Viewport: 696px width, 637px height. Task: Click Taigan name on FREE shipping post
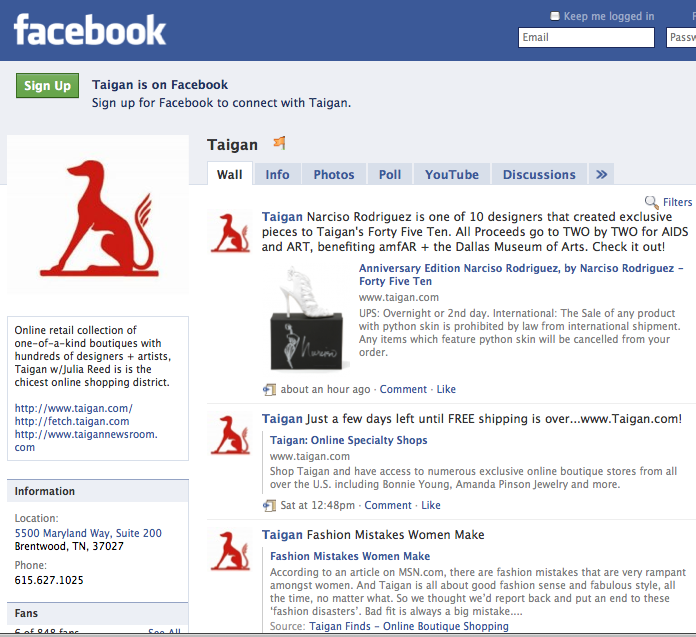[x=282, y=419]
